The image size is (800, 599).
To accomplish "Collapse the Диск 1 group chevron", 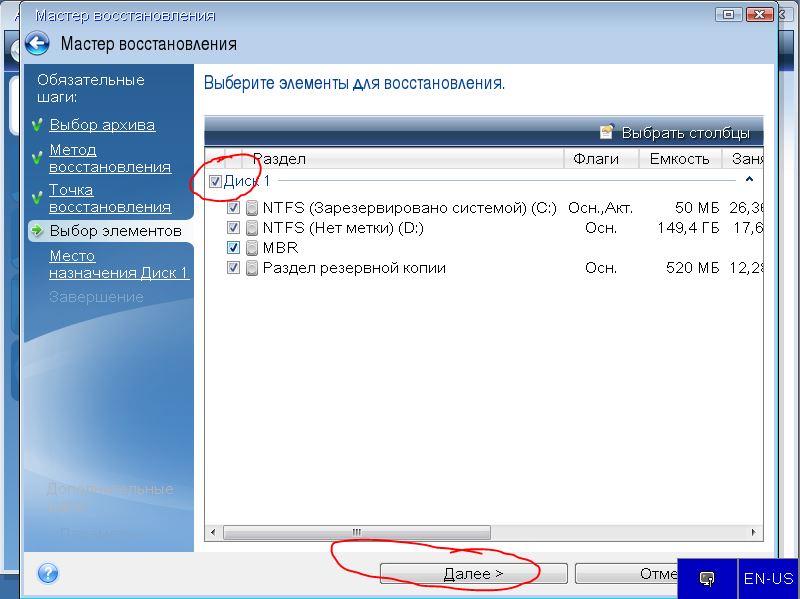I will 749,180.
